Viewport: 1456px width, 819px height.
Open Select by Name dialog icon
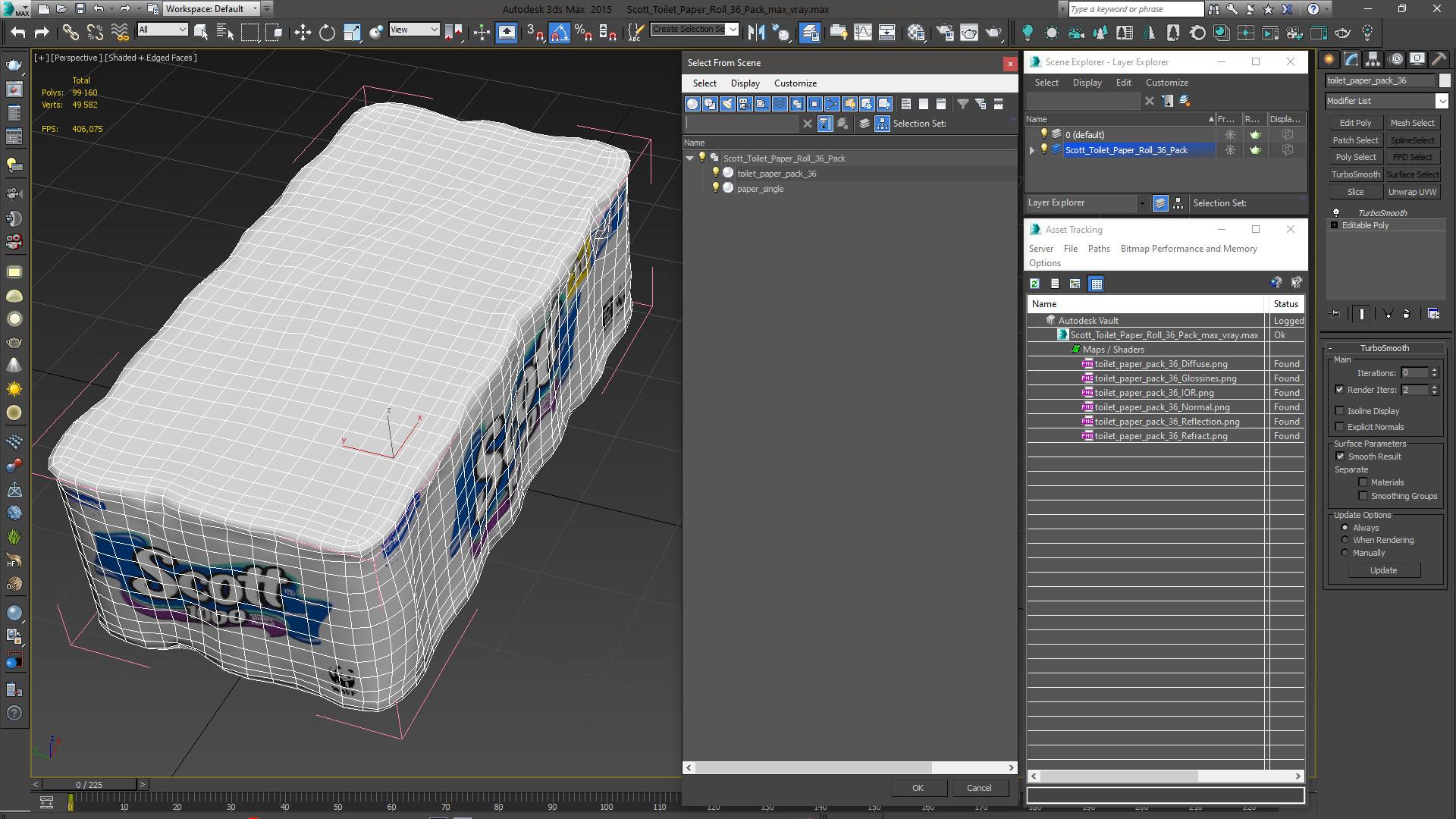point(224,32)
